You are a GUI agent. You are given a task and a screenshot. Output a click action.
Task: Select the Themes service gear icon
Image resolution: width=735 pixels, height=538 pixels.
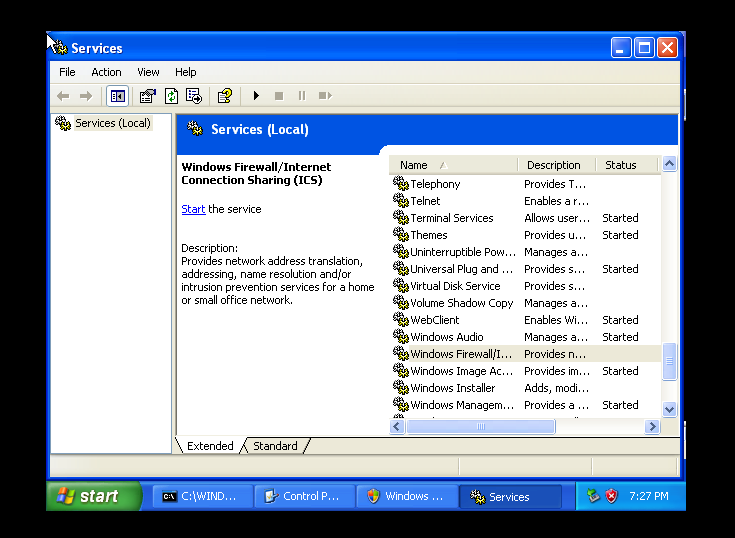(401, 234)
